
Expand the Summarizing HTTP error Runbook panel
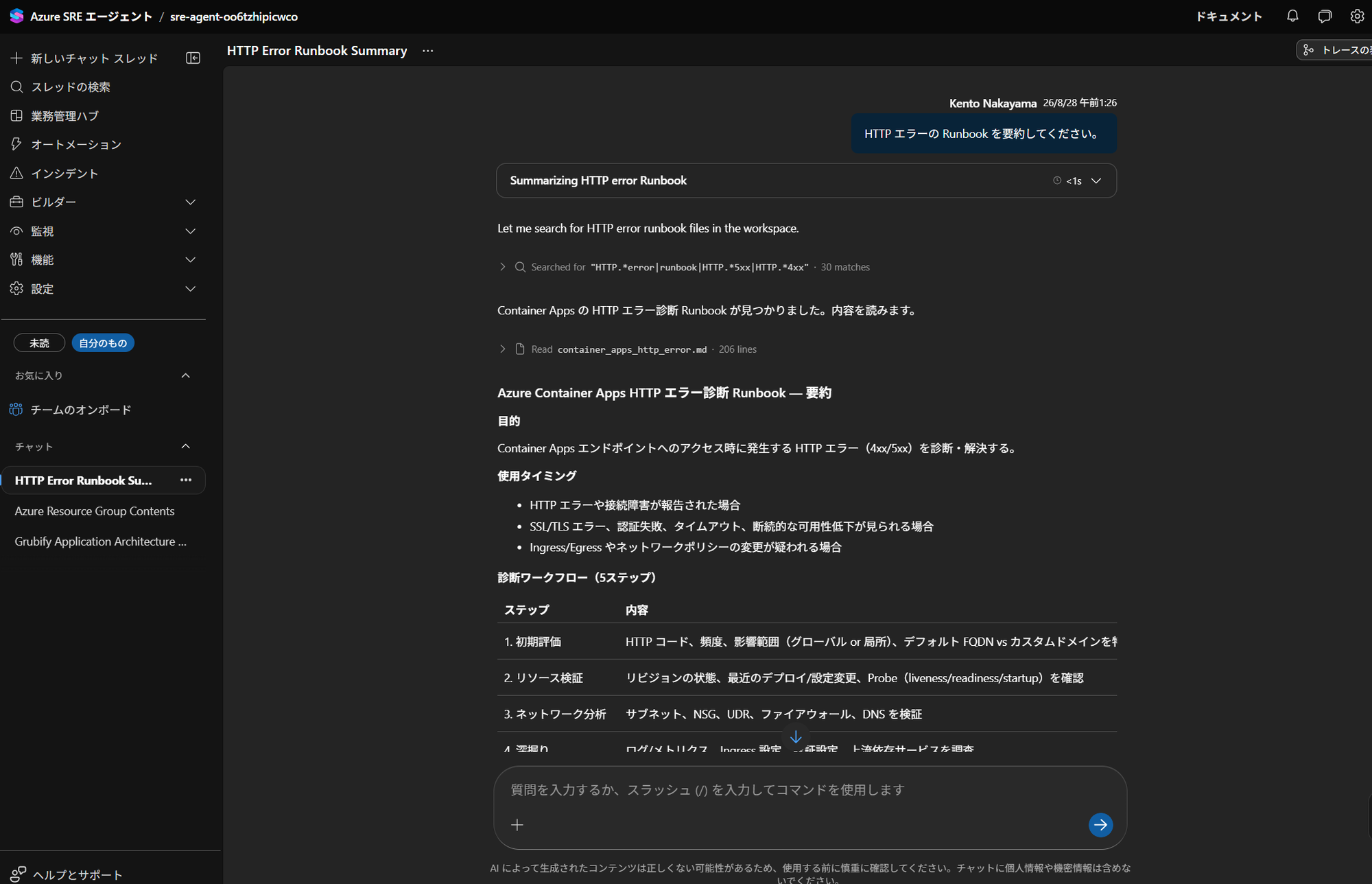coord(806,181)
